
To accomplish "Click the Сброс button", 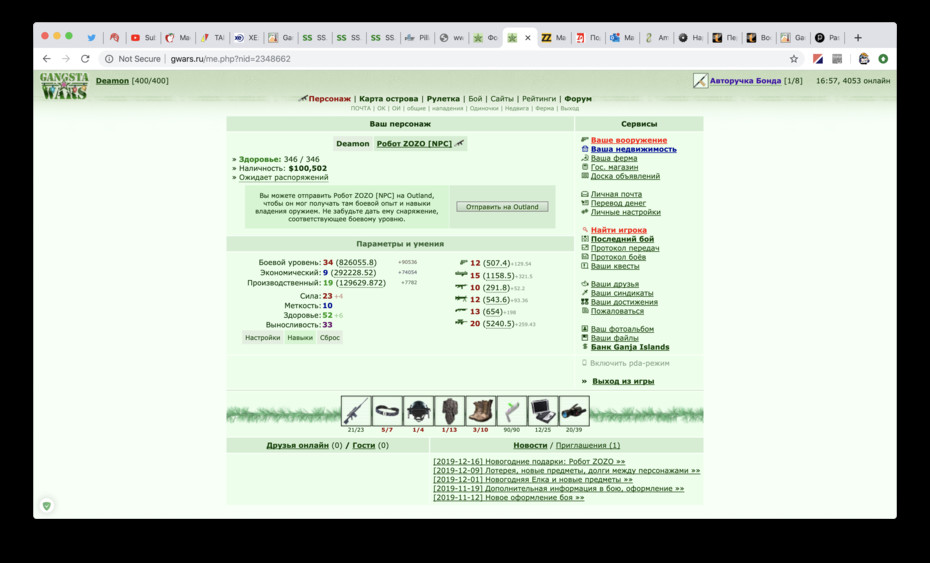I will coord(330,338).
